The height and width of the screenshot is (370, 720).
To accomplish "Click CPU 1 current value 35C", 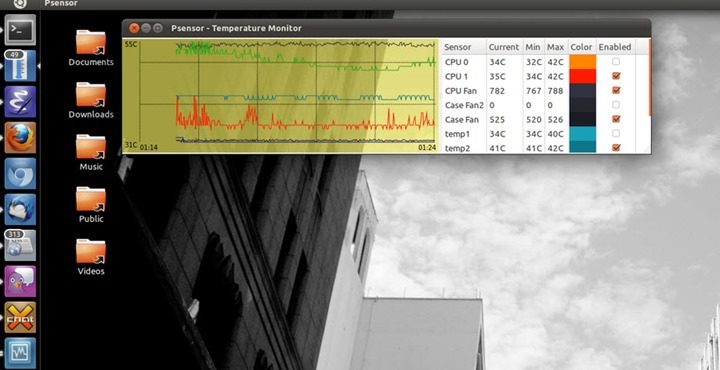I will 497,76.
